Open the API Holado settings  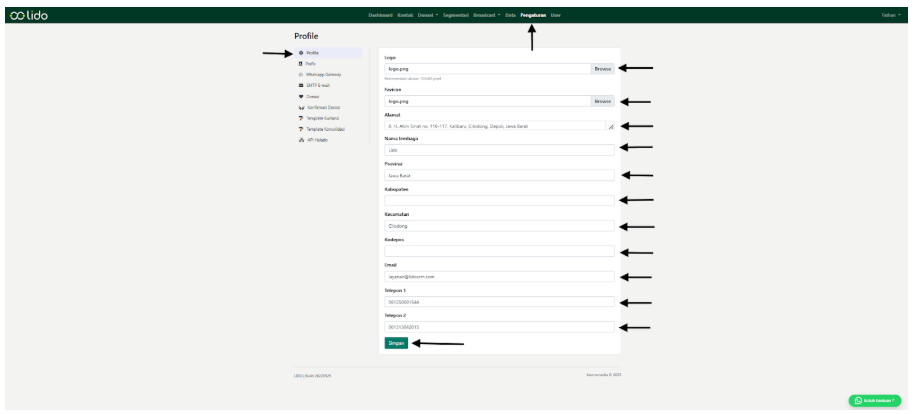click(x=316, y=140)
